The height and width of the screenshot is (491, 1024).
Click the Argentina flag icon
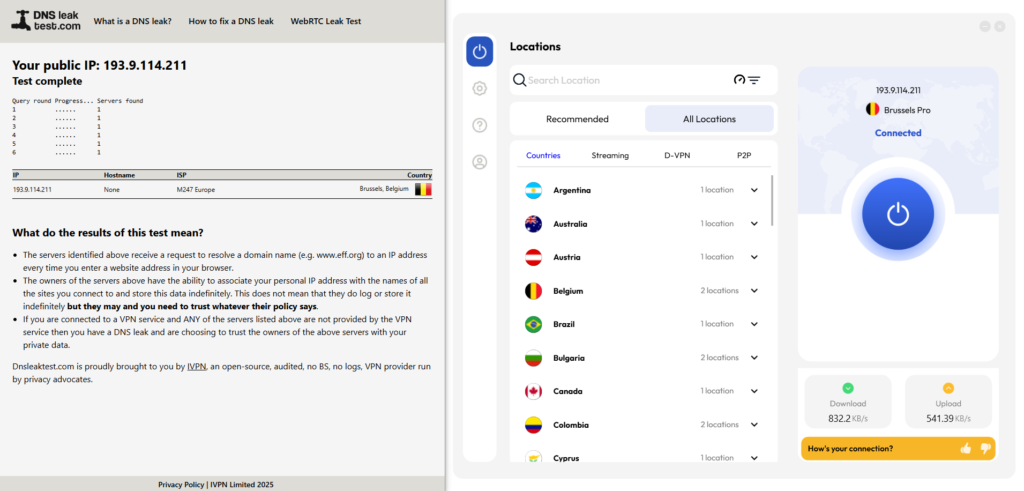tap(534, 191)
